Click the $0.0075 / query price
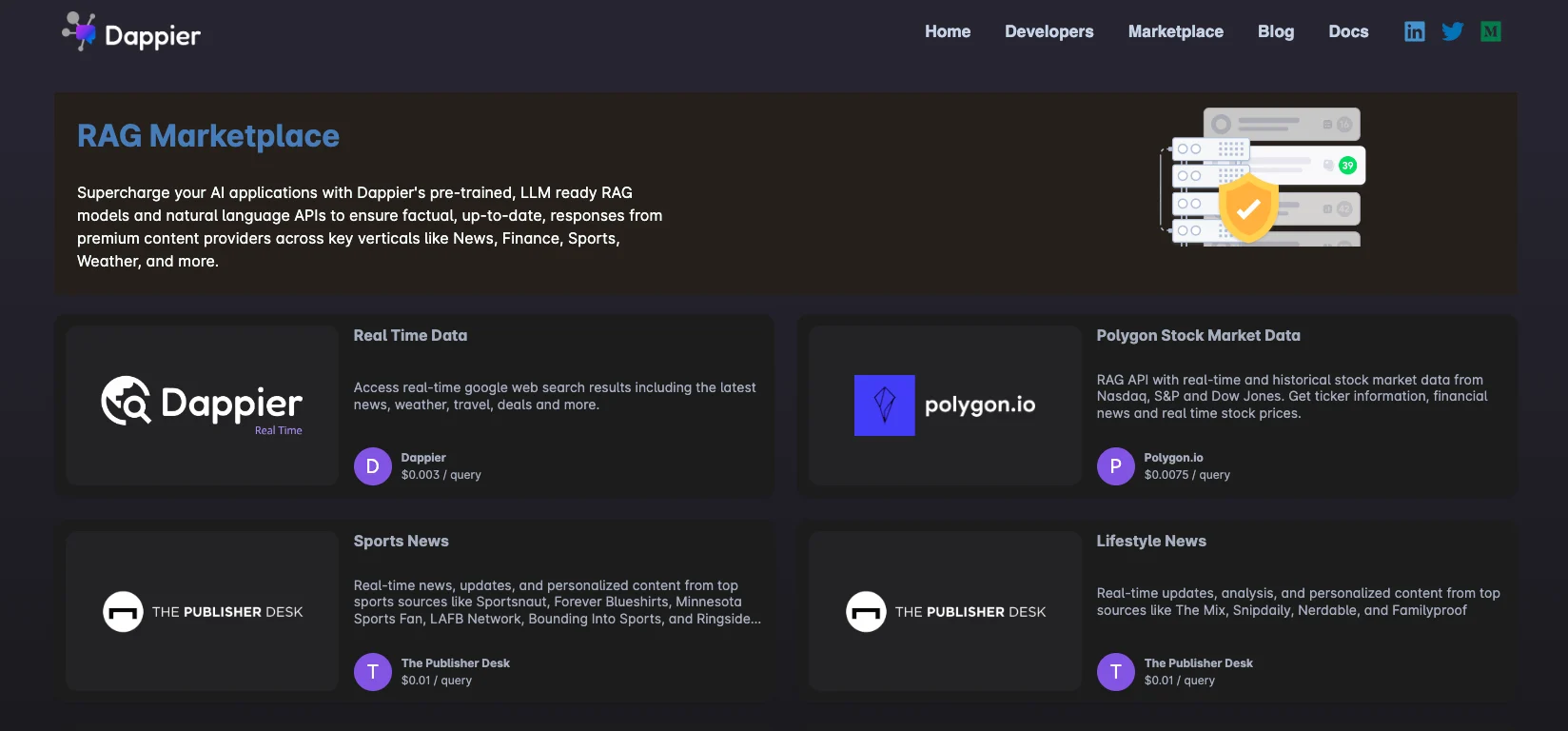This screenshot has width=1568, height=731. point(1186,475)
